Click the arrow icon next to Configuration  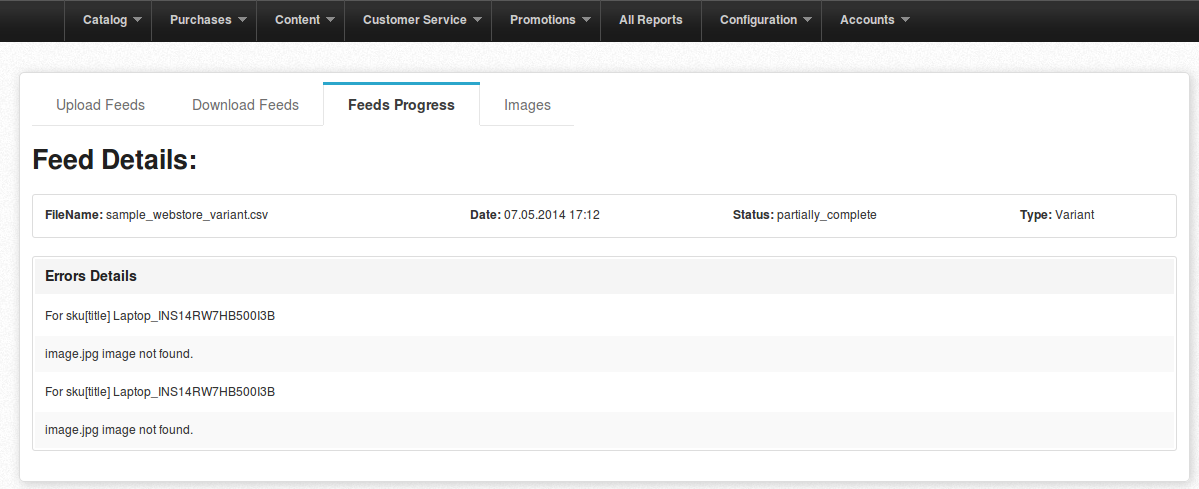807,21
